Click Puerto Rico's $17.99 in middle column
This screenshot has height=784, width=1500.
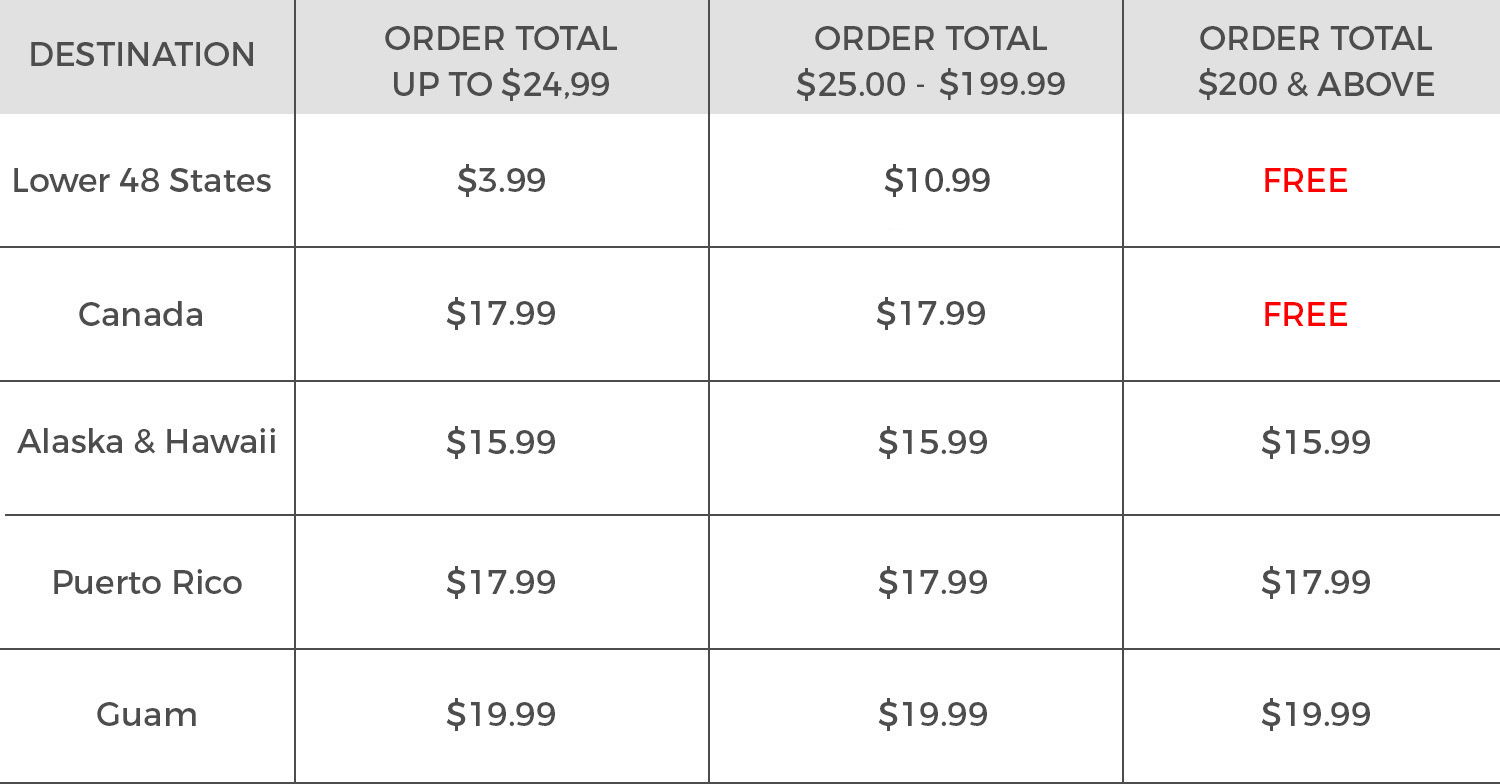point(933,582)
